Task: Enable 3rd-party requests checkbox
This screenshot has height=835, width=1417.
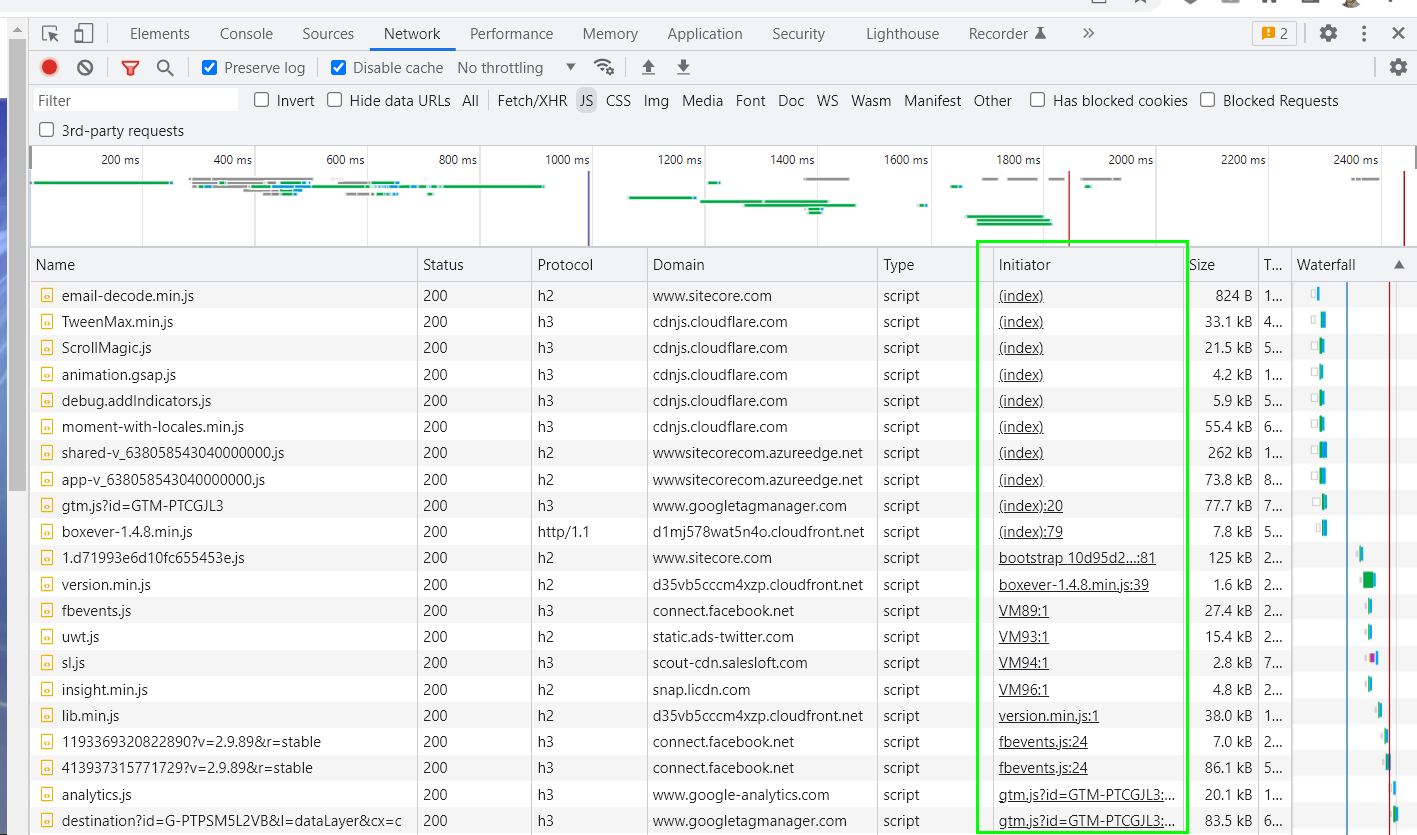Action: point(46,130)
